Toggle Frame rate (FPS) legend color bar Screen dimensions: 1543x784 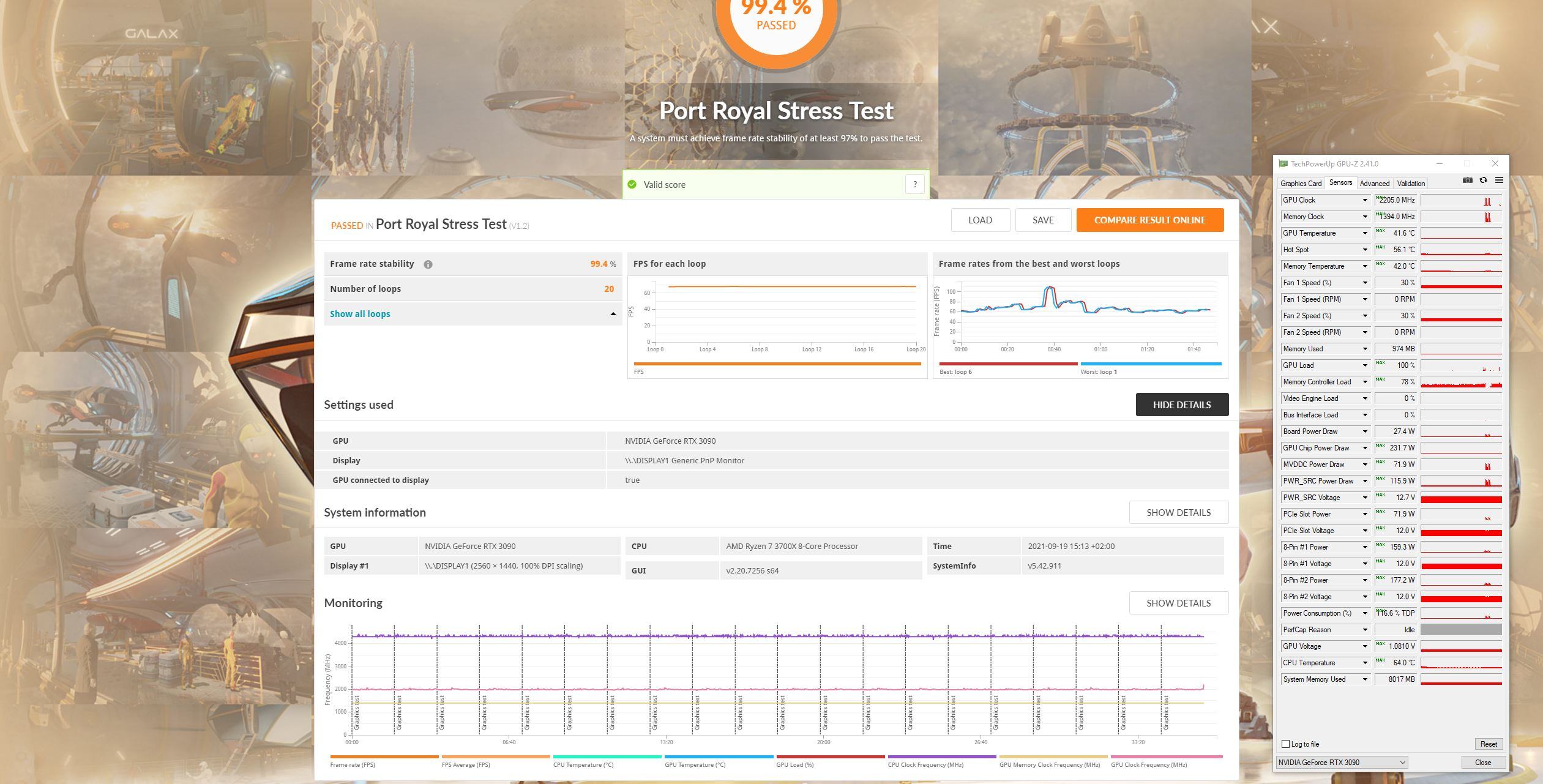pos(384,756)
